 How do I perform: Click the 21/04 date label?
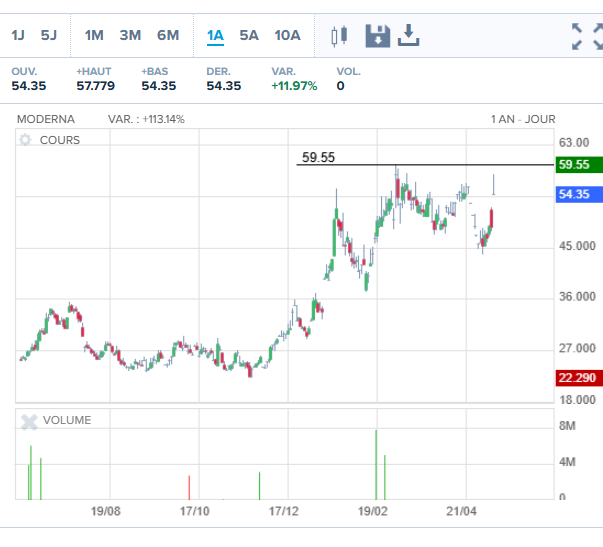click(x=461, y=511)
